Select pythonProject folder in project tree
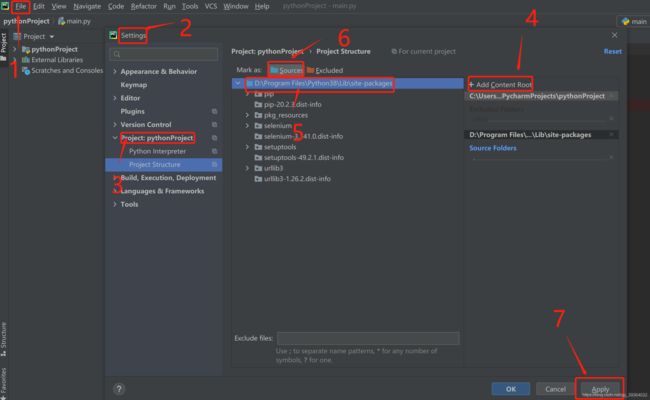The width and height of the screenshot is (650, 400). (54, 49)
